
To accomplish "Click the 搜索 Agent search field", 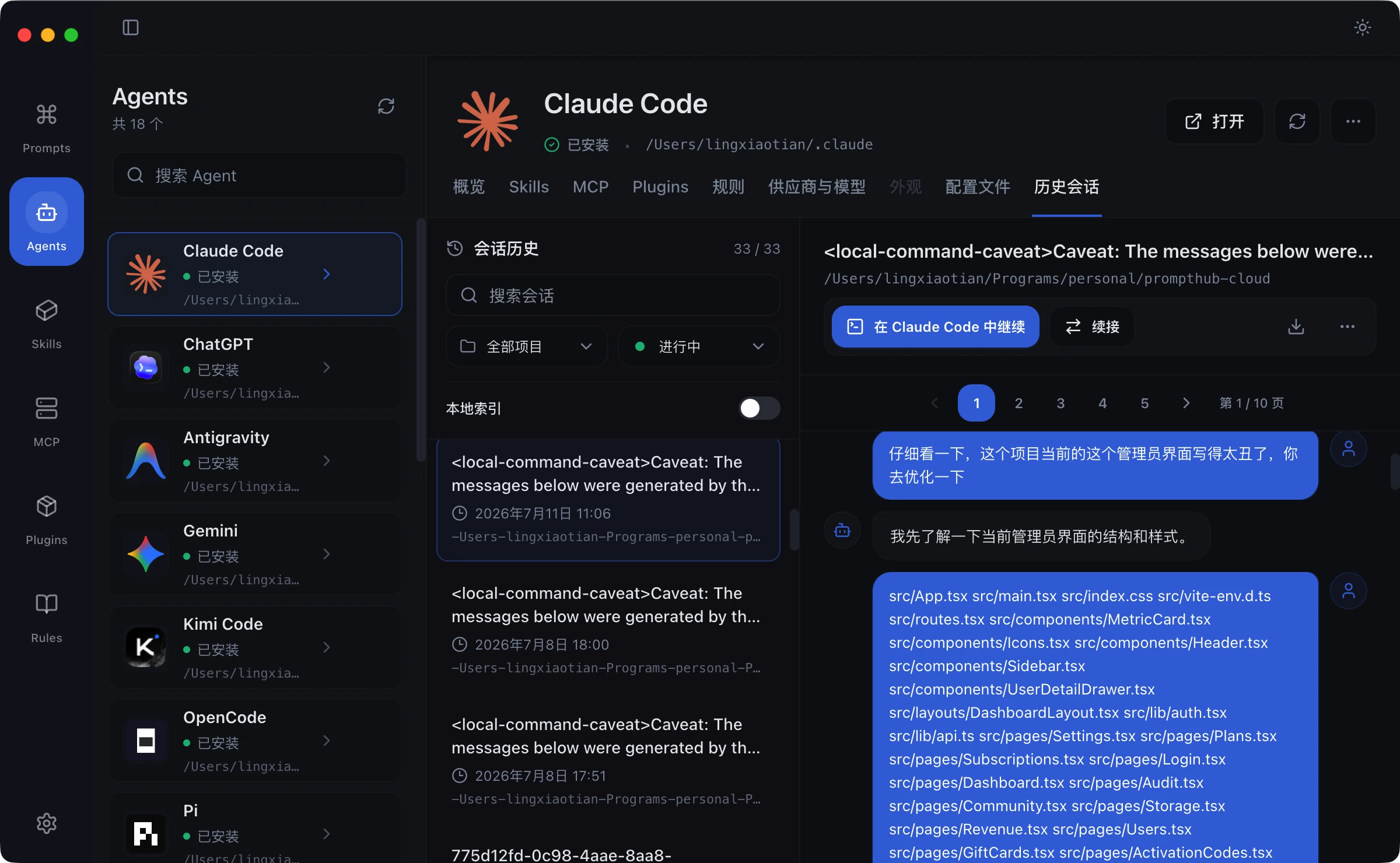I will click(x=259, y=175).
